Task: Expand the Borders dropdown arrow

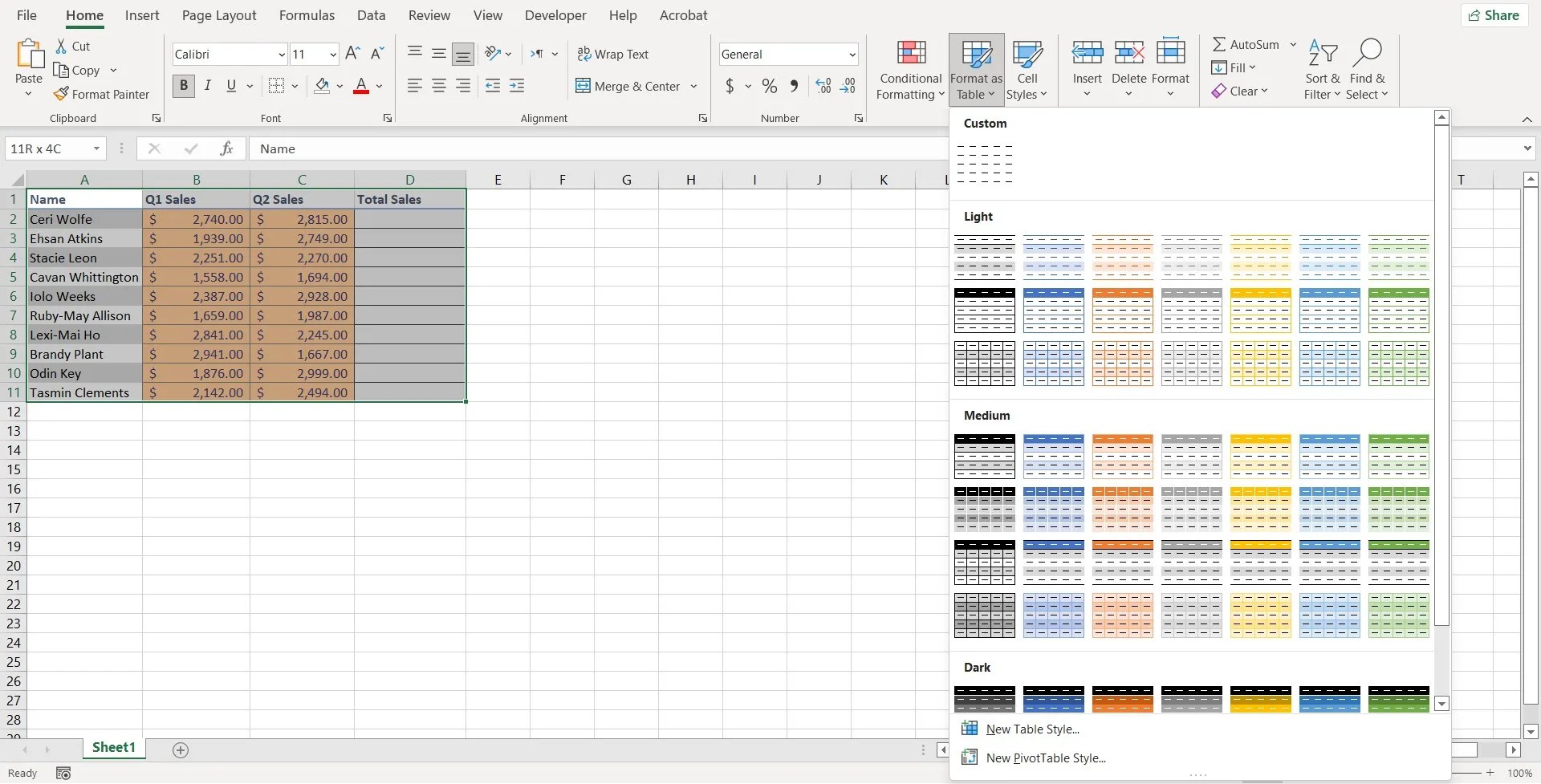Action: pyautogui.click(x=295, y=86)
